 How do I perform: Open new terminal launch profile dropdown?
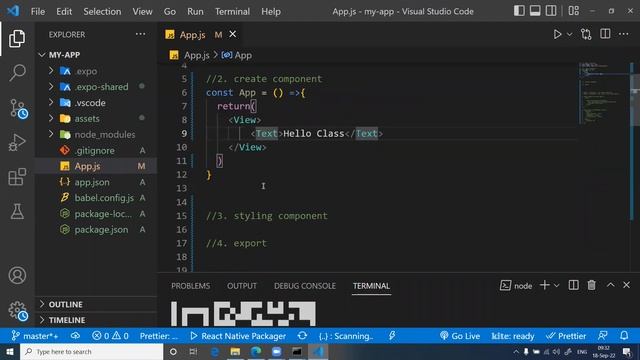tap(556, 285)
